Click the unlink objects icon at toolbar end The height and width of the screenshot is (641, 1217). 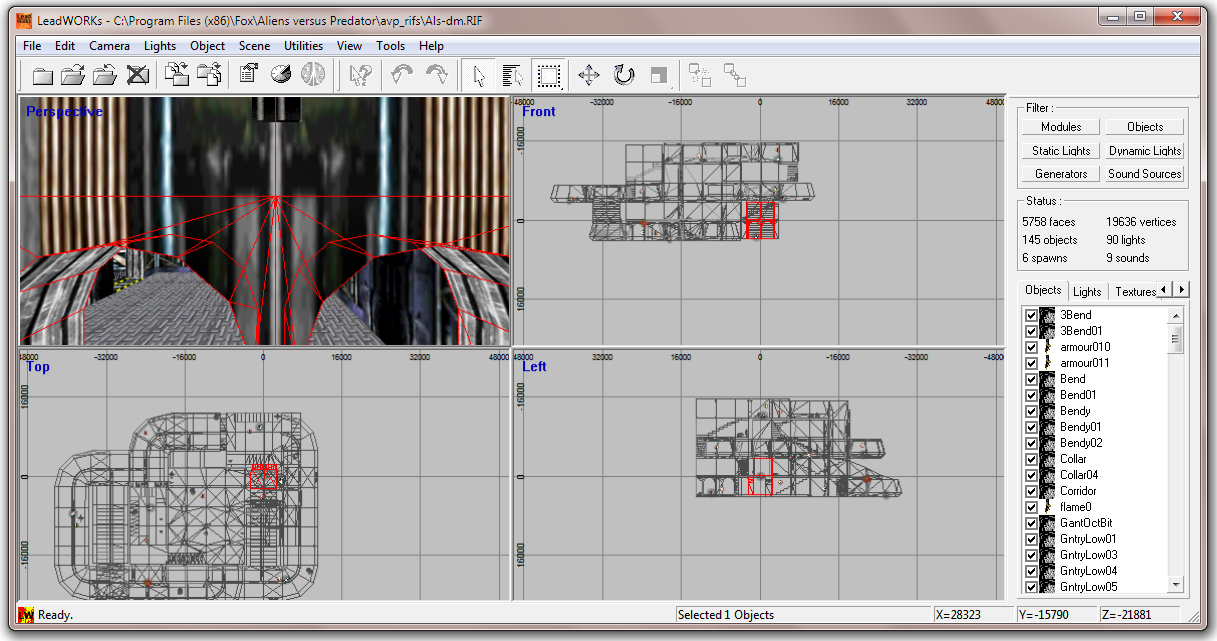point(735,75)
